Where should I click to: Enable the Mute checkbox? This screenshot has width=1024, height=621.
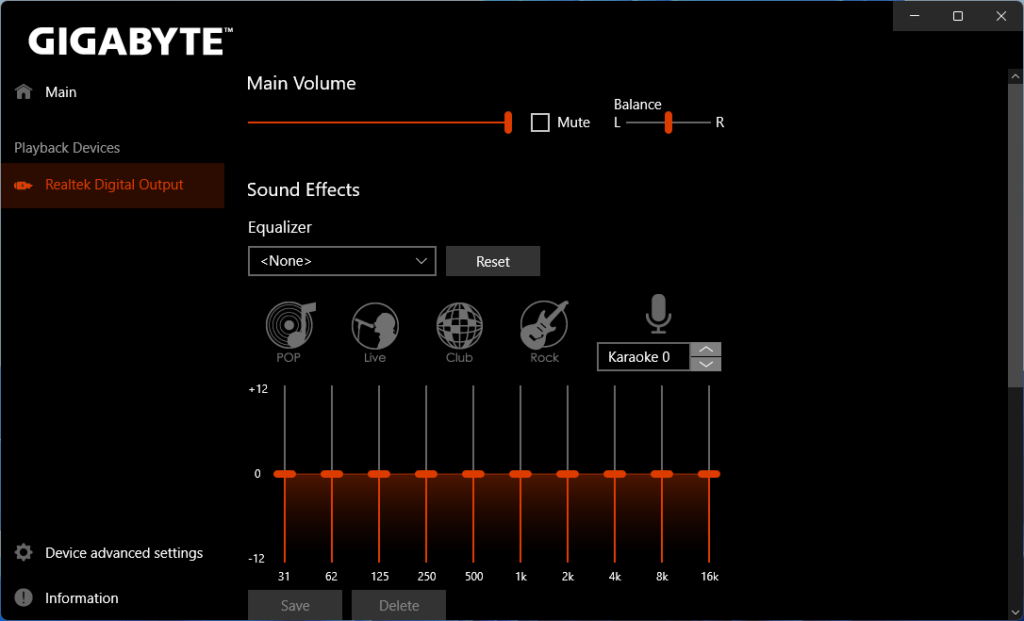(x=540, y=122)
